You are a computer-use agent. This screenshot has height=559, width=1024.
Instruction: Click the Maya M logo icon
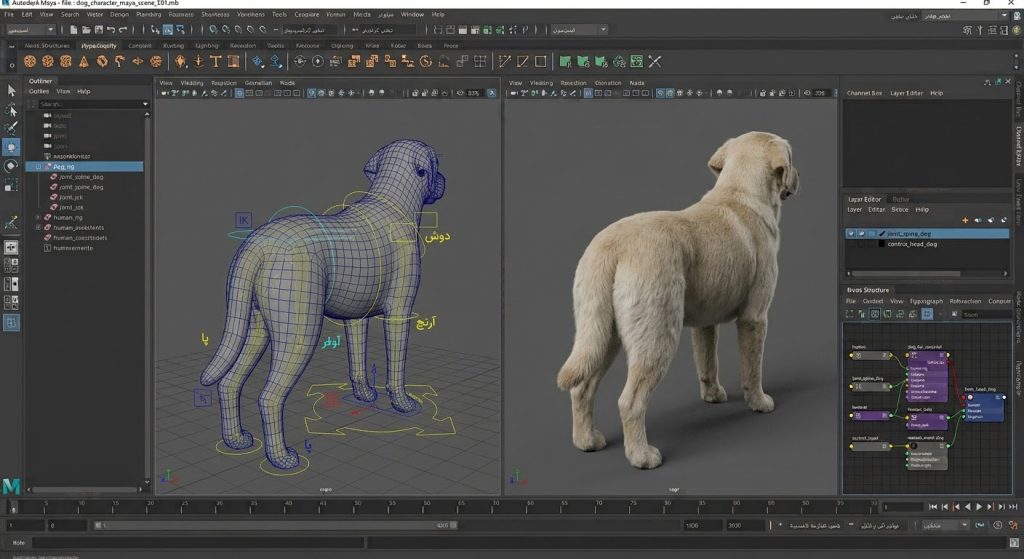(11, 487)
